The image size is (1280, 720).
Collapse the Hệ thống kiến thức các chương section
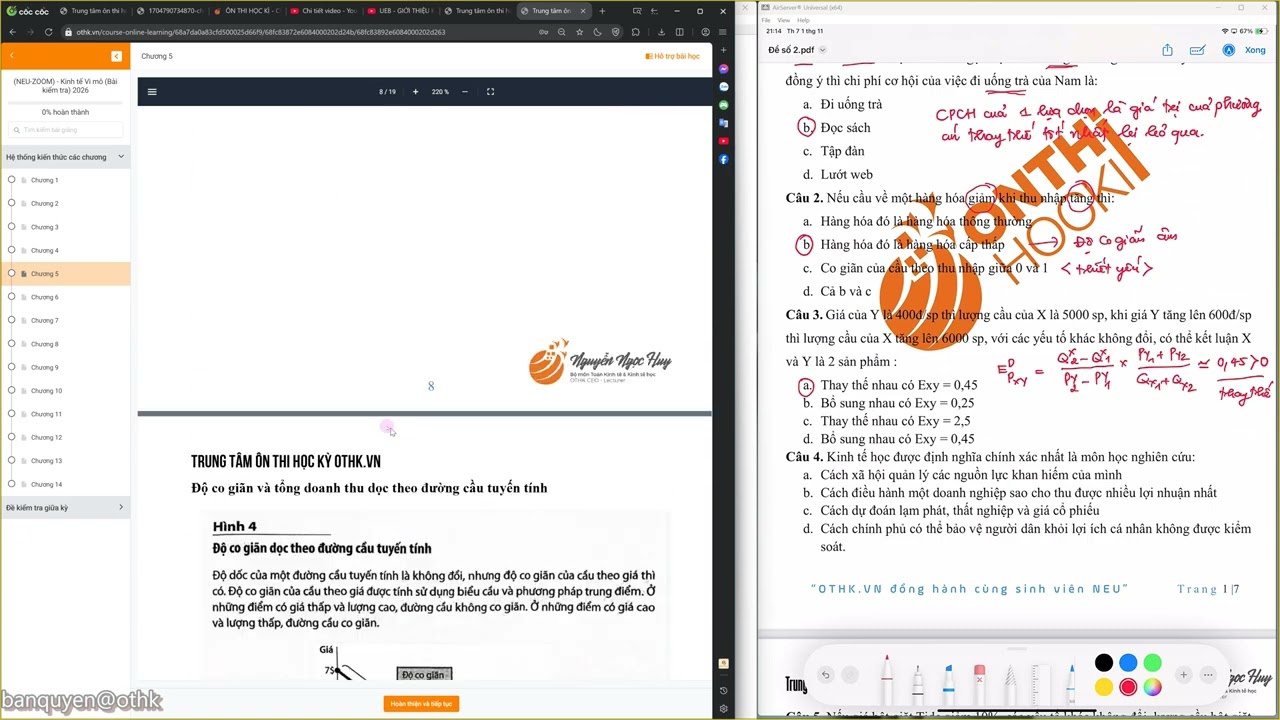click(x=65, y=157)
